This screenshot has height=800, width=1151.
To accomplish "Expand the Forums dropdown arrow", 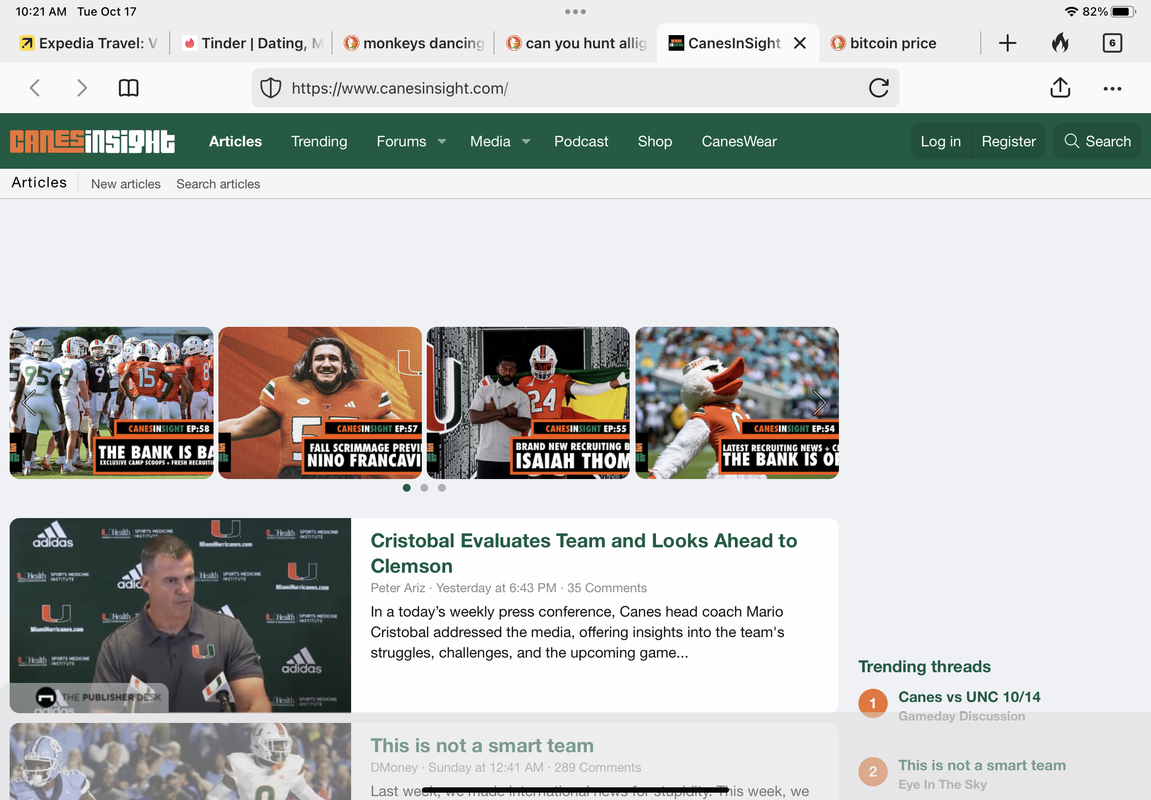I will pos(442,142).
